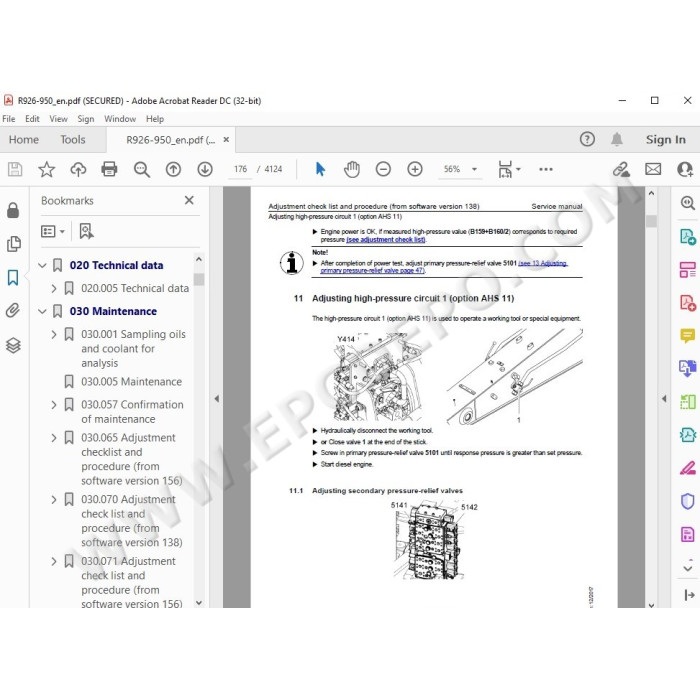Open the View menu
This screenshot has height=700, width=700.
(x=58, y=119)
